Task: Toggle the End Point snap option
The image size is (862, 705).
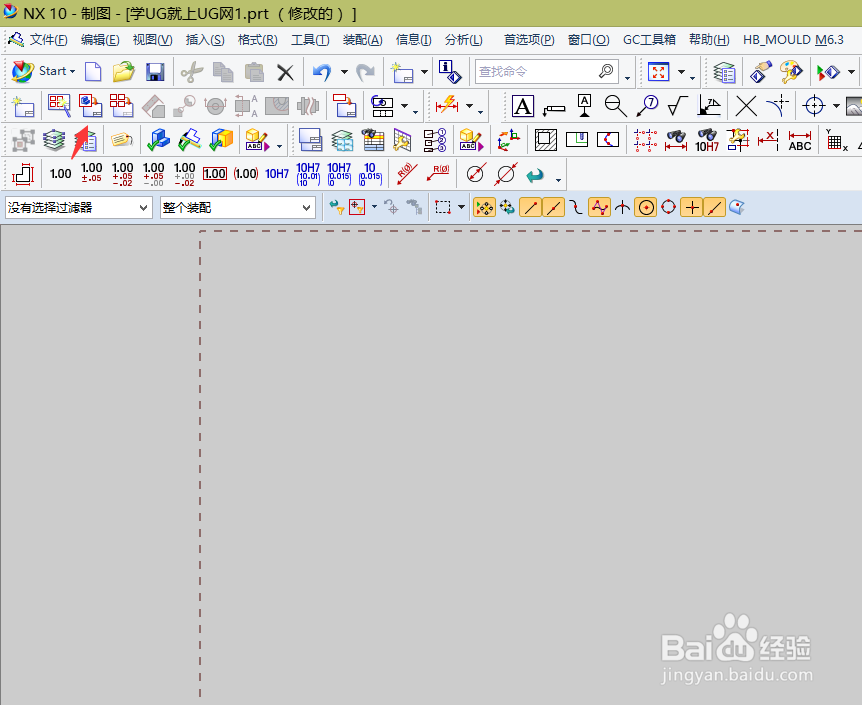Action: click(x=531, y=208)
